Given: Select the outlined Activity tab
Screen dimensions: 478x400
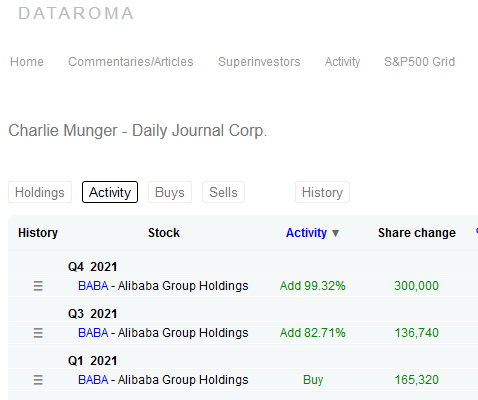Looking at the screenshot, I should tap(110, 192).
